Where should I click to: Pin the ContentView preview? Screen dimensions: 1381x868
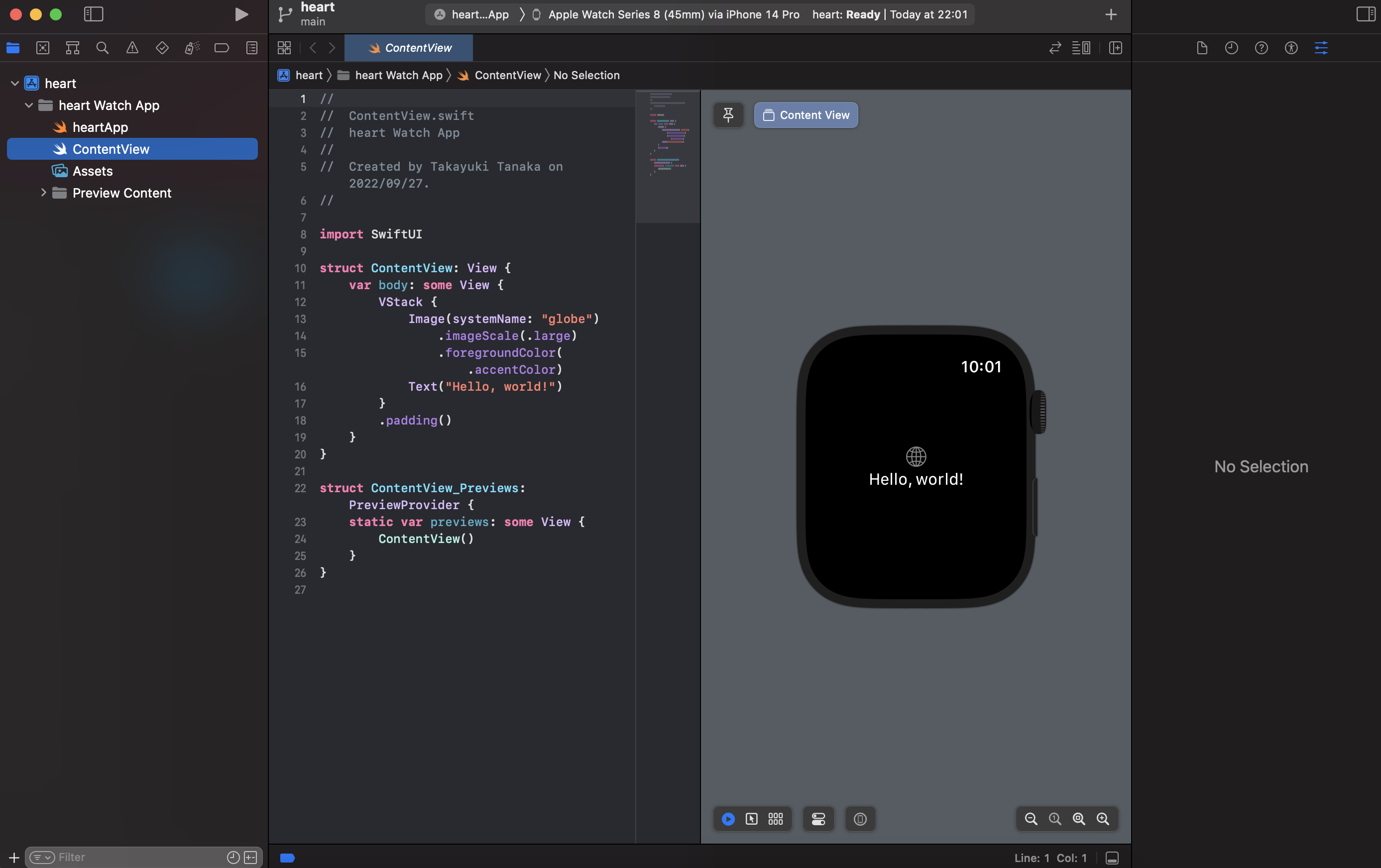[x=728, y=114]
